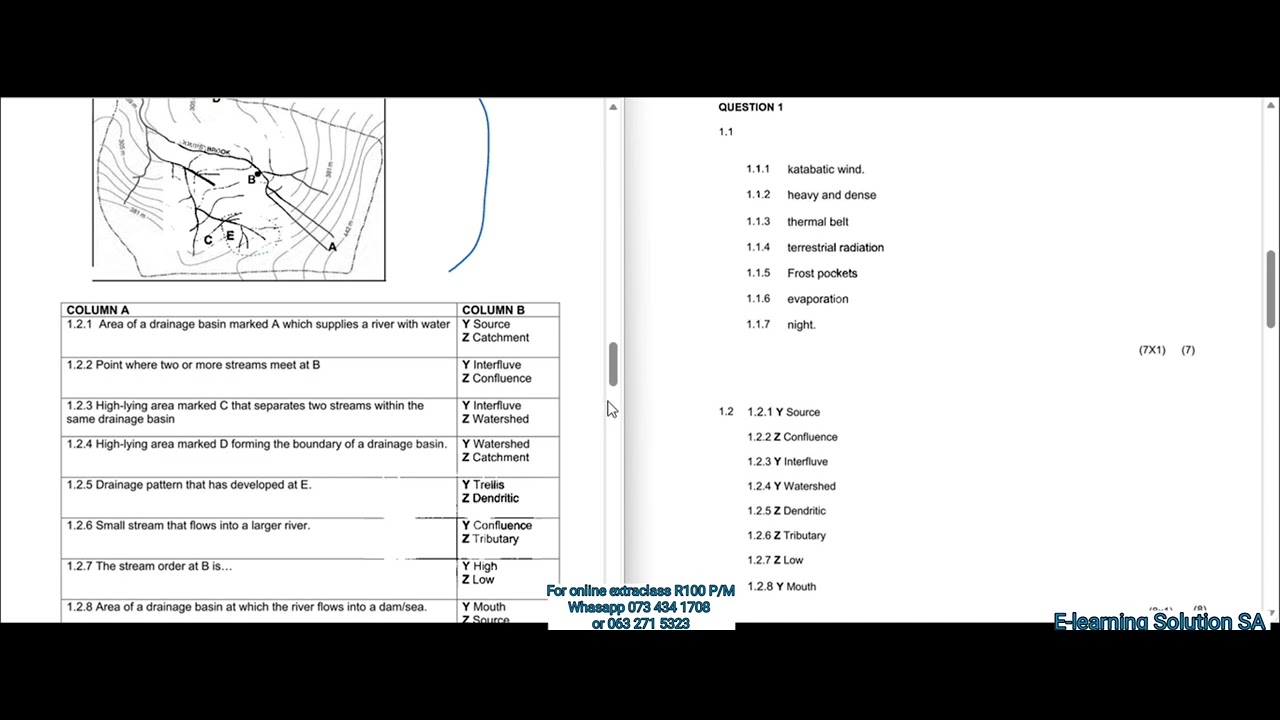Click answer 1.2.5 Z Dendritic

coord(786,511)
